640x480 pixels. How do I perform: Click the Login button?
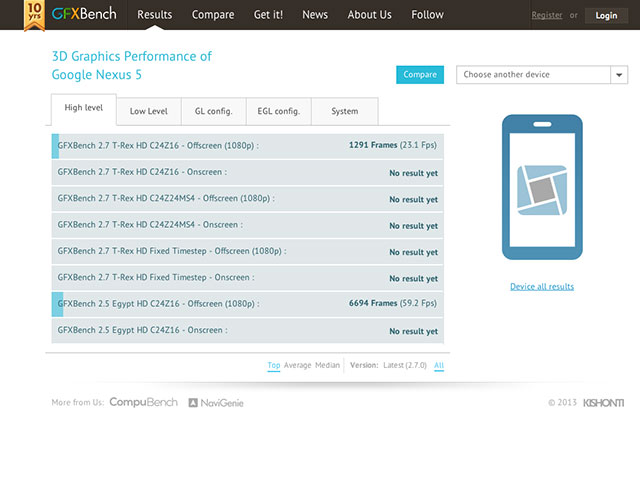[606, 16]
